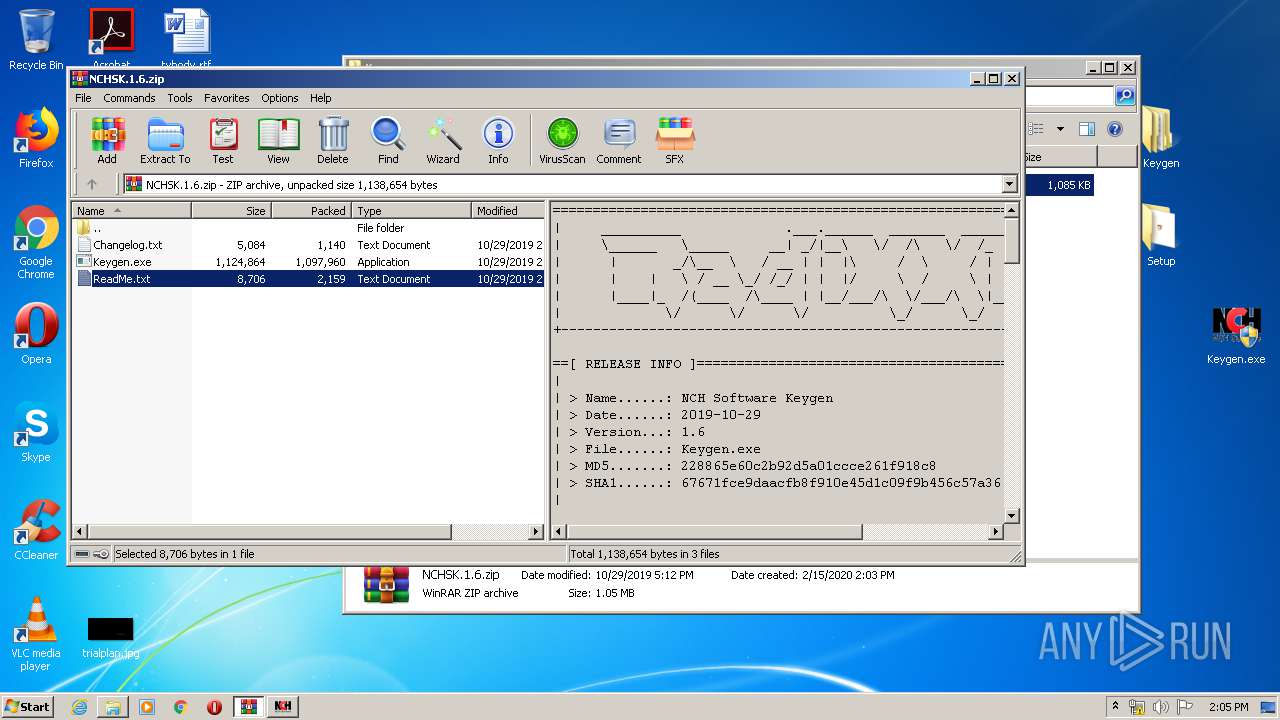Click the 1,085 KB size cell in Explorer
The width and height of the screenshot is (1280, 720).
click(1069, 185)
